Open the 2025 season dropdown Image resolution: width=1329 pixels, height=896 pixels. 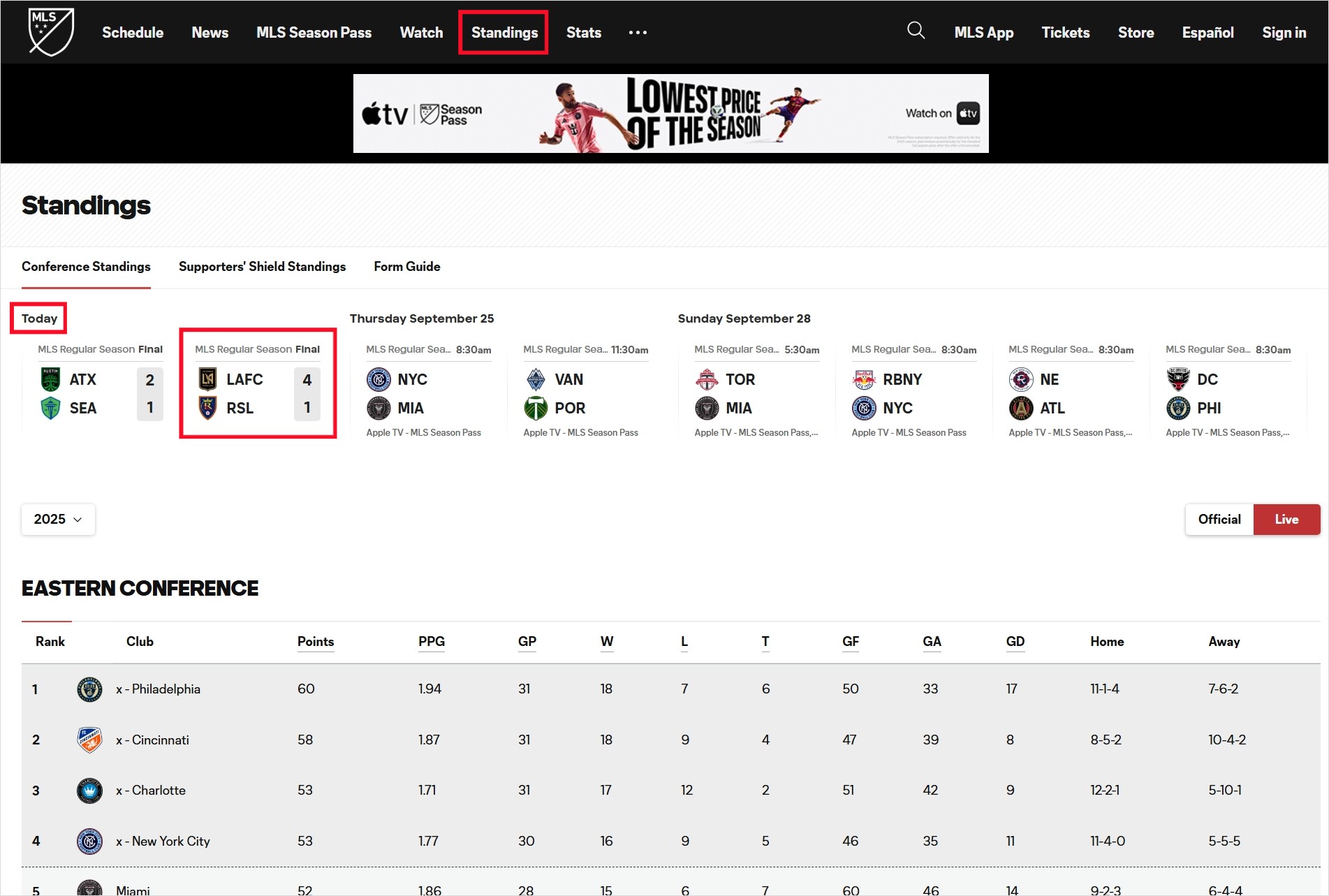point(58,519)
